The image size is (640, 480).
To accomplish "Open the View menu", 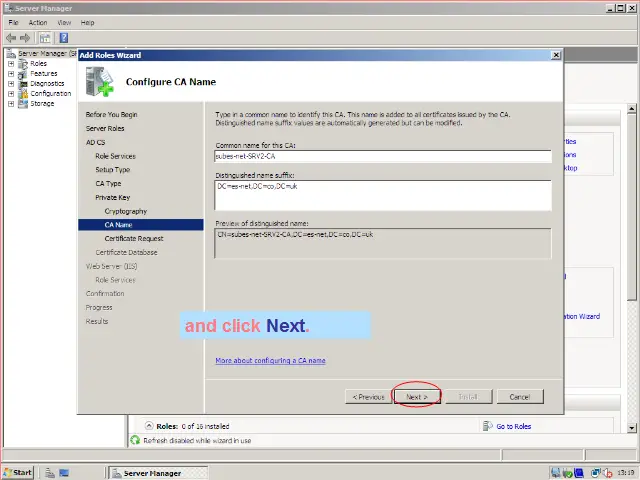I will pos(64,22).
